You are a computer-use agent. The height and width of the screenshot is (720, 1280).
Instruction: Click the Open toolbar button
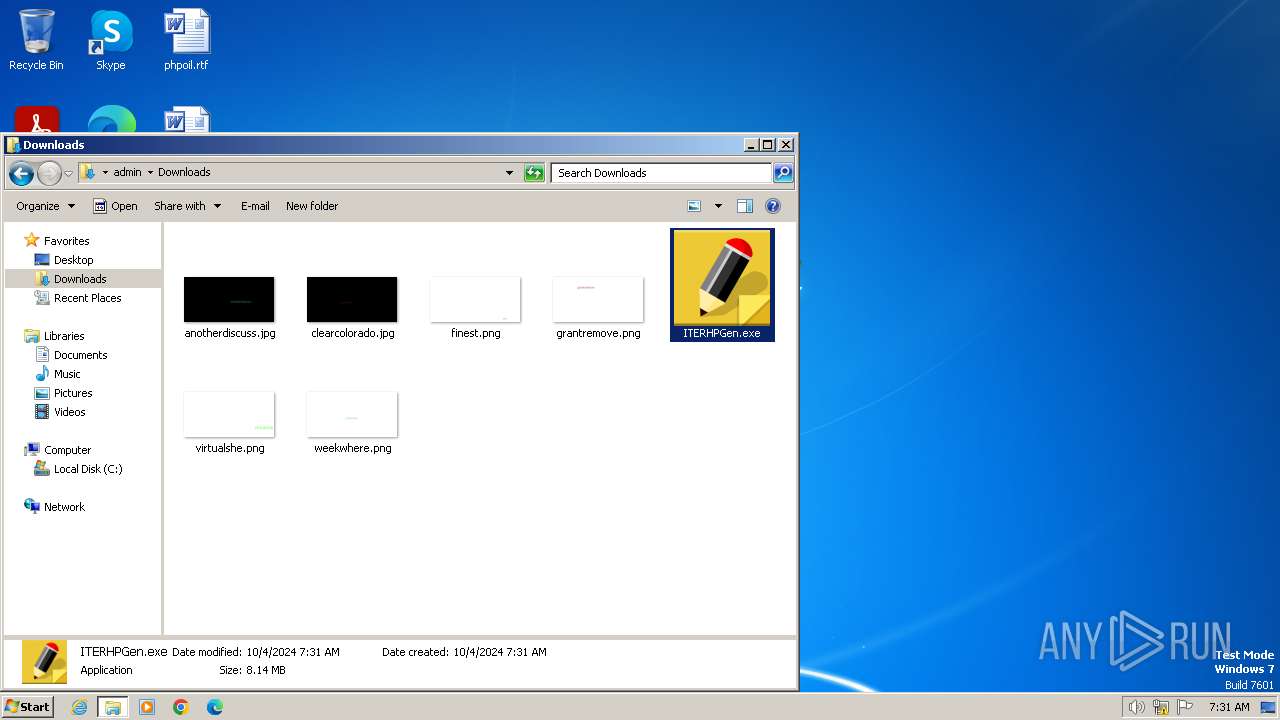point(116,206)
